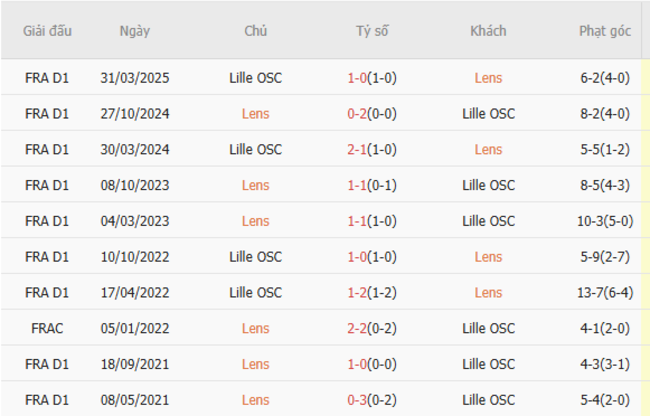Image resolution: width=650 pixels, height=416 pixels.
Task: Sort by the 'Ngày' column header
Action: point(135,31)
